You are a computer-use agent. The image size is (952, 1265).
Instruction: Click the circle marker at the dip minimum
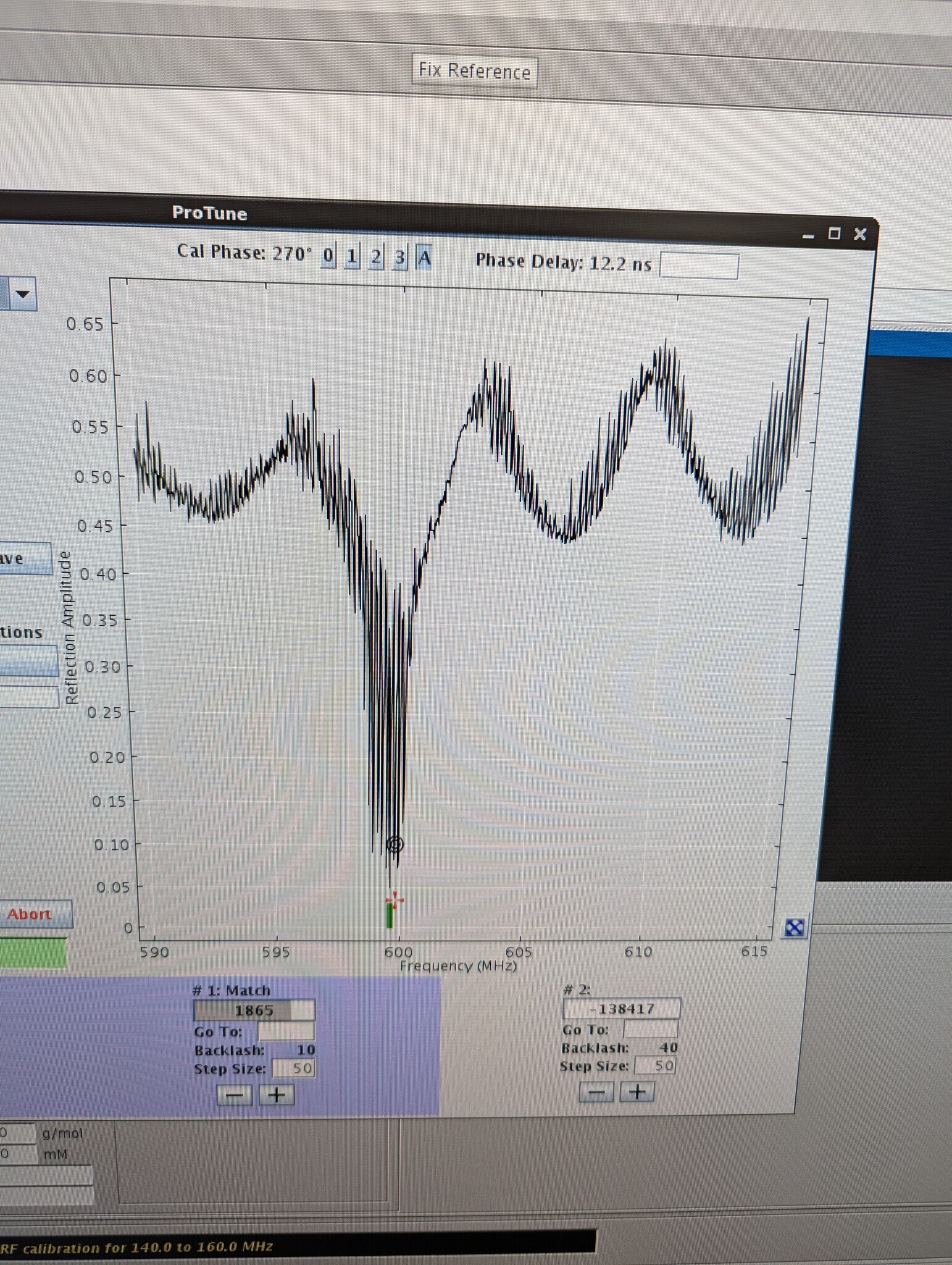coord(395,844)
